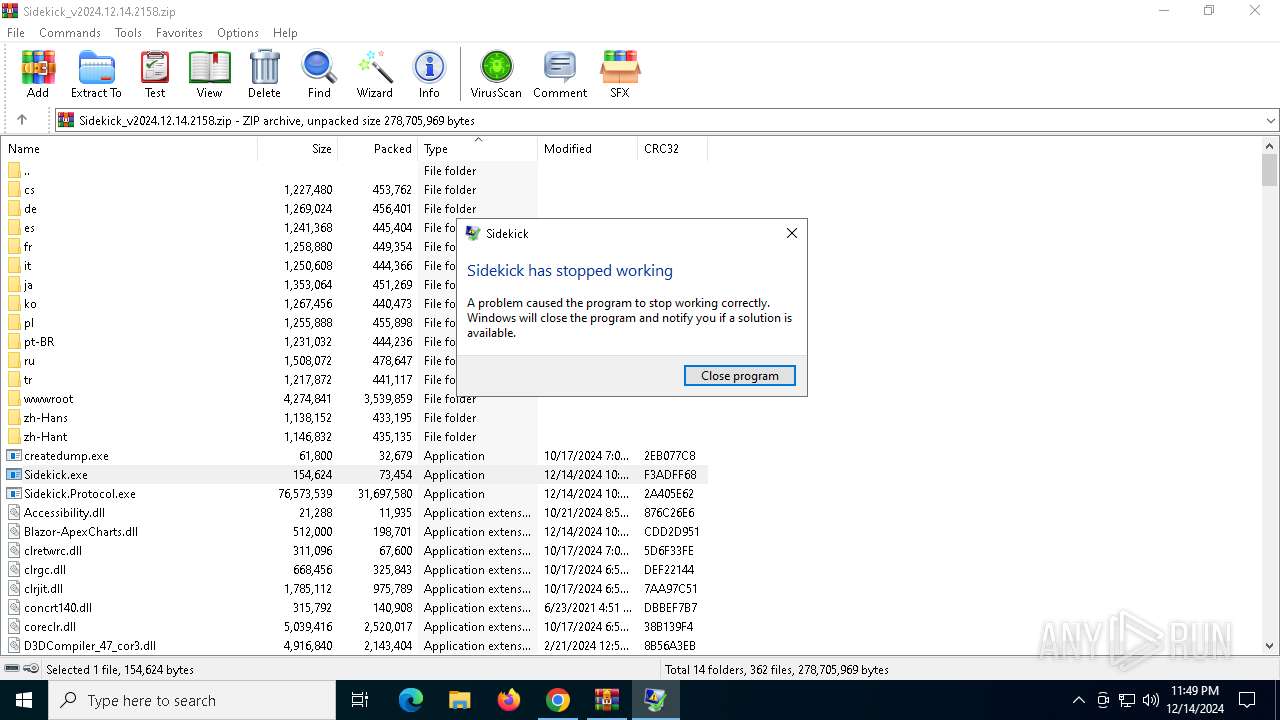Open File Explorer from the taskbar

[x=460, y=700]
